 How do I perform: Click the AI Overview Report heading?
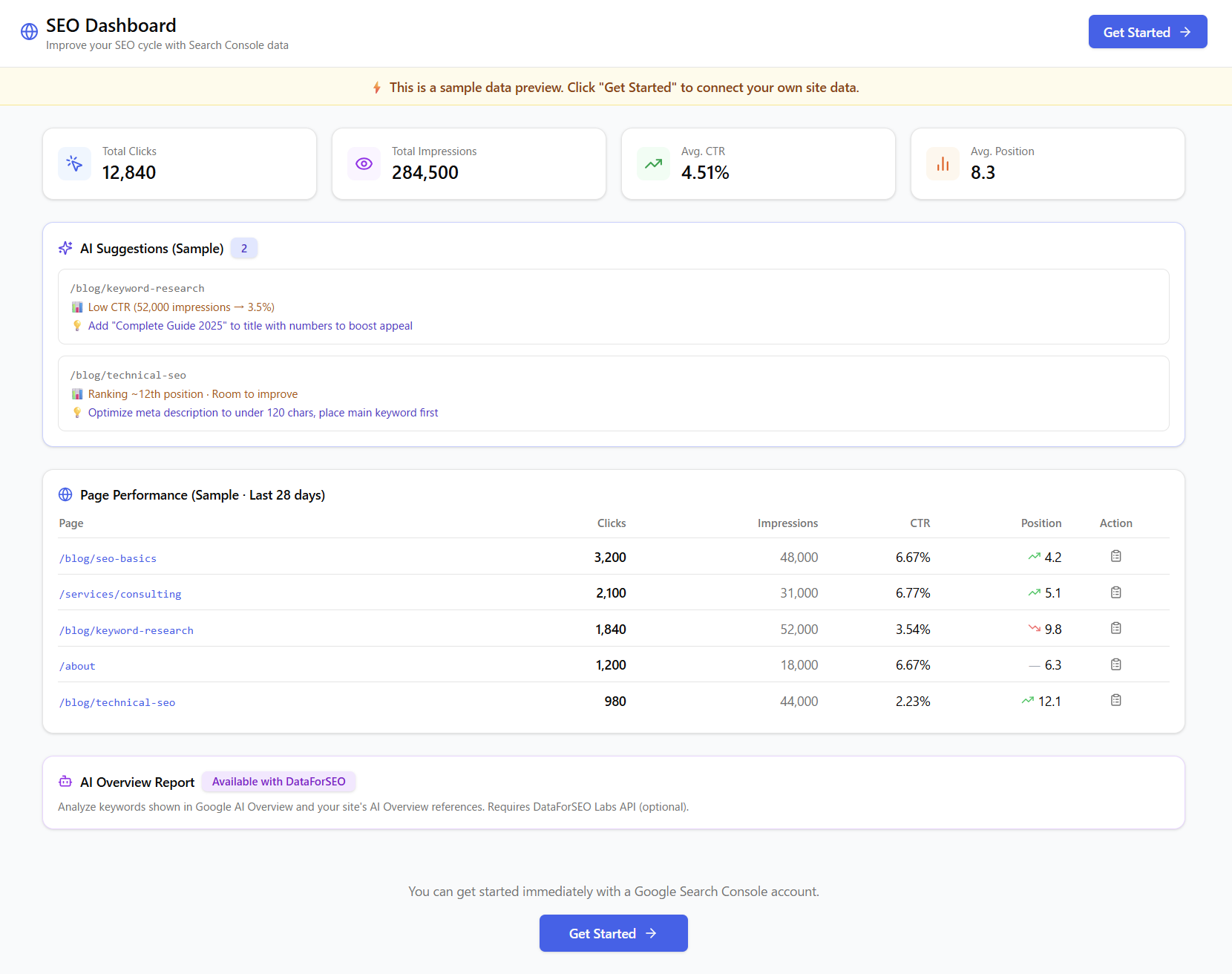click(137, 782)
